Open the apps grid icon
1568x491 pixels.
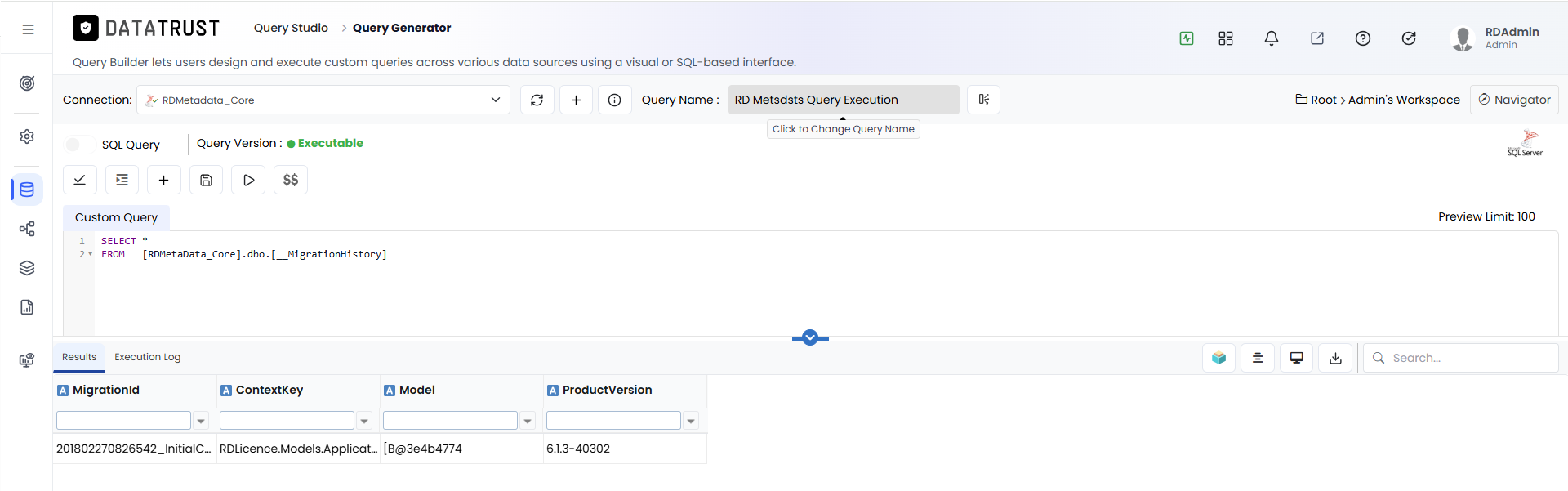[x=1226, y=38]
